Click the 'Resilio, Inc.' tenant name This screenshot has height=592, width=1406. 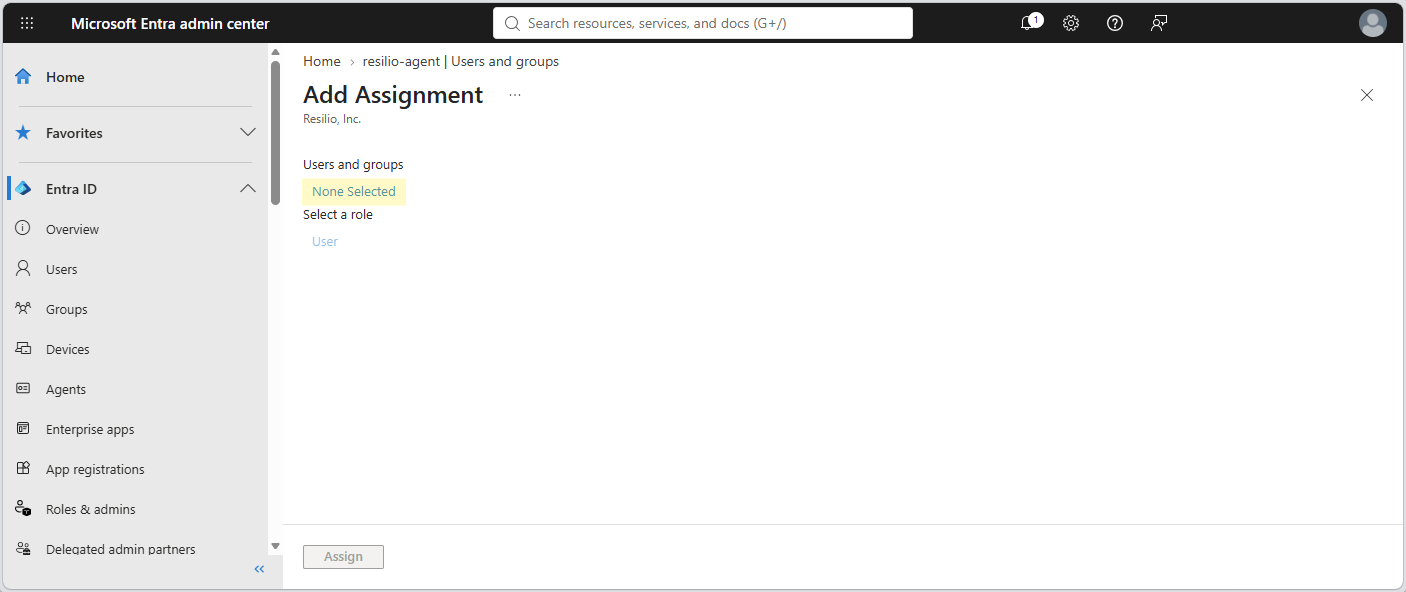pos(332,119)
